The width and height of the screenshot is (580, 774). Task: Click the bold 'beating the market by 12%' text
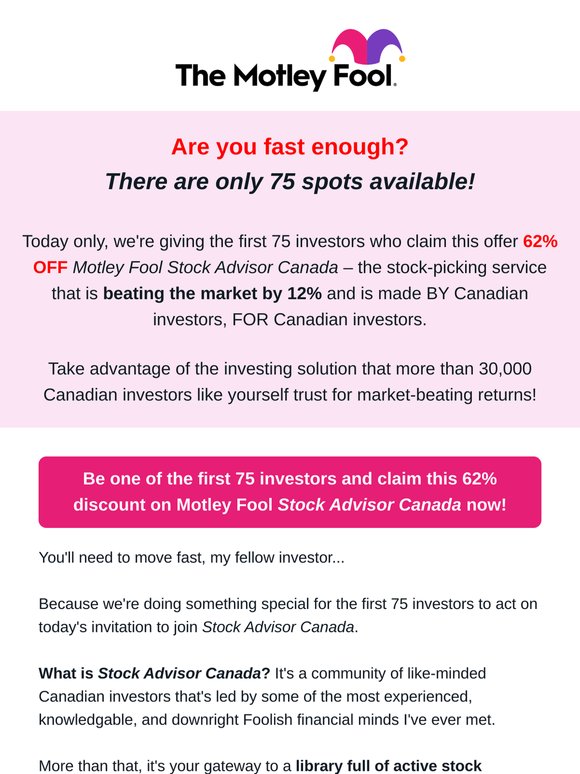click(x=212, y=293)
